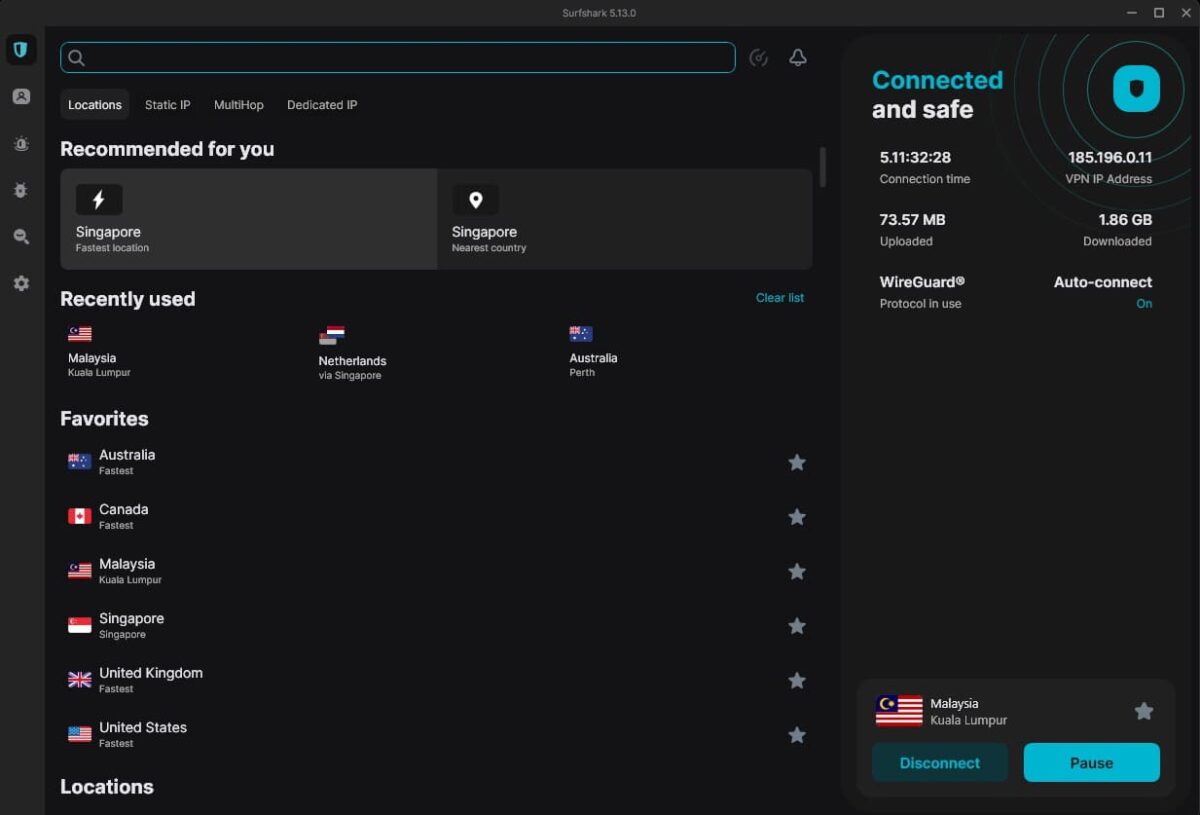Open the Search magnifier icon in sidebar
Viewport: 1200px width, 815px height.
(x=21, y=237)
